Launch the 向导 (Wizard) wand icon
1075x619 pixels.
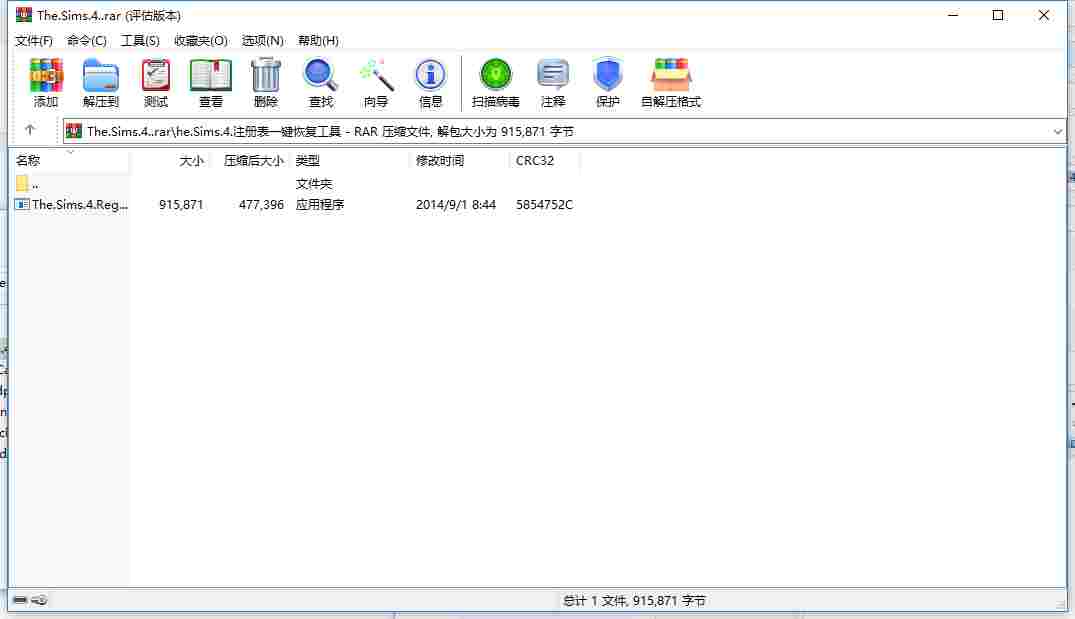[x=376, y=82]
